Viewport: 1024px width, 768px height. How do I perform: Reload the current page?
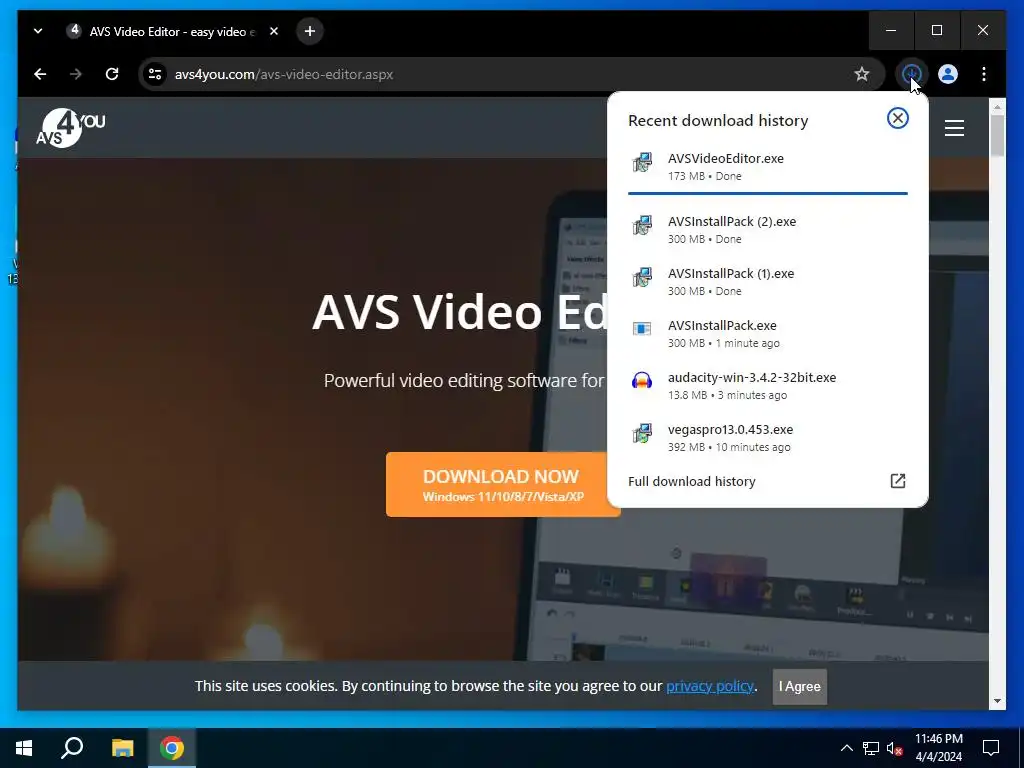pyautogui.click(x=112, y=74)
